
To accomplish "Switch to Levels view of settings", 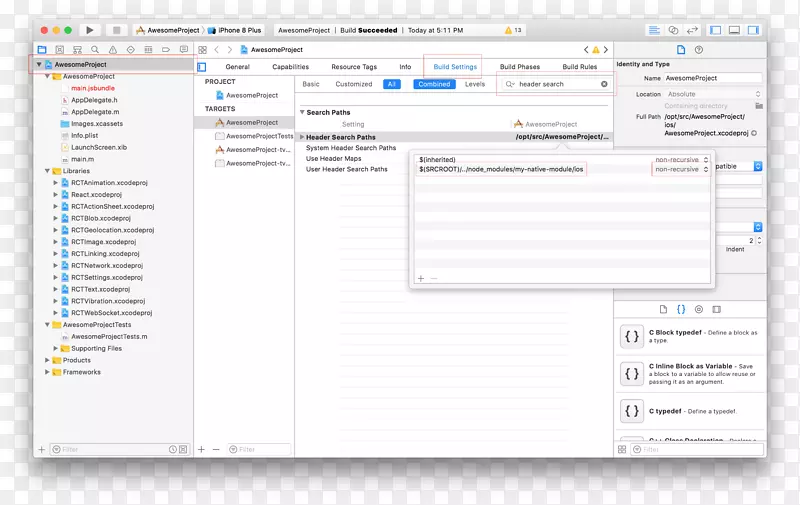I will click(475, 84).
